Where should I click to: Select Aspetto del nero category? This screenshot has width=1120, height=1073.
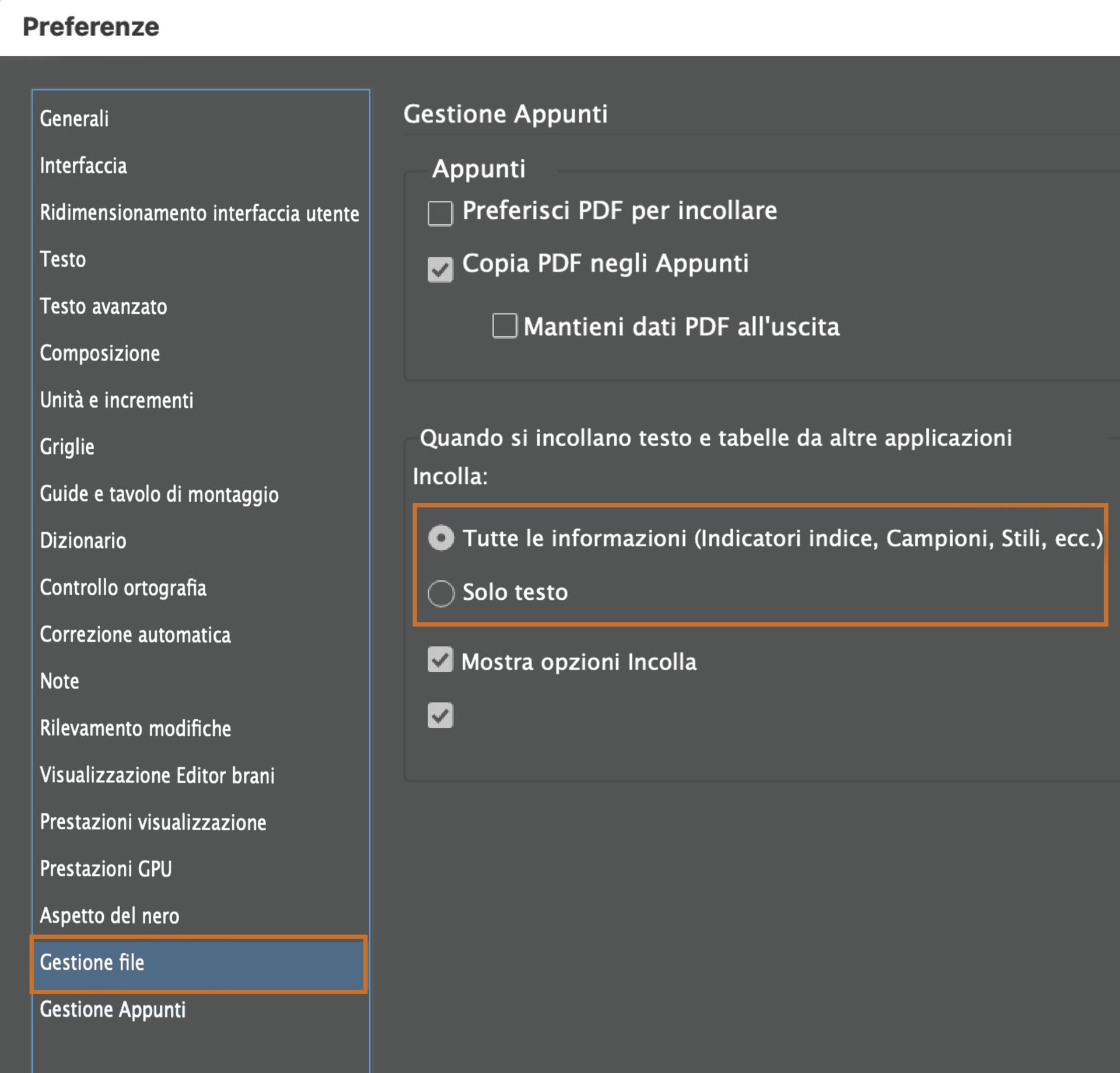point(109,915)
